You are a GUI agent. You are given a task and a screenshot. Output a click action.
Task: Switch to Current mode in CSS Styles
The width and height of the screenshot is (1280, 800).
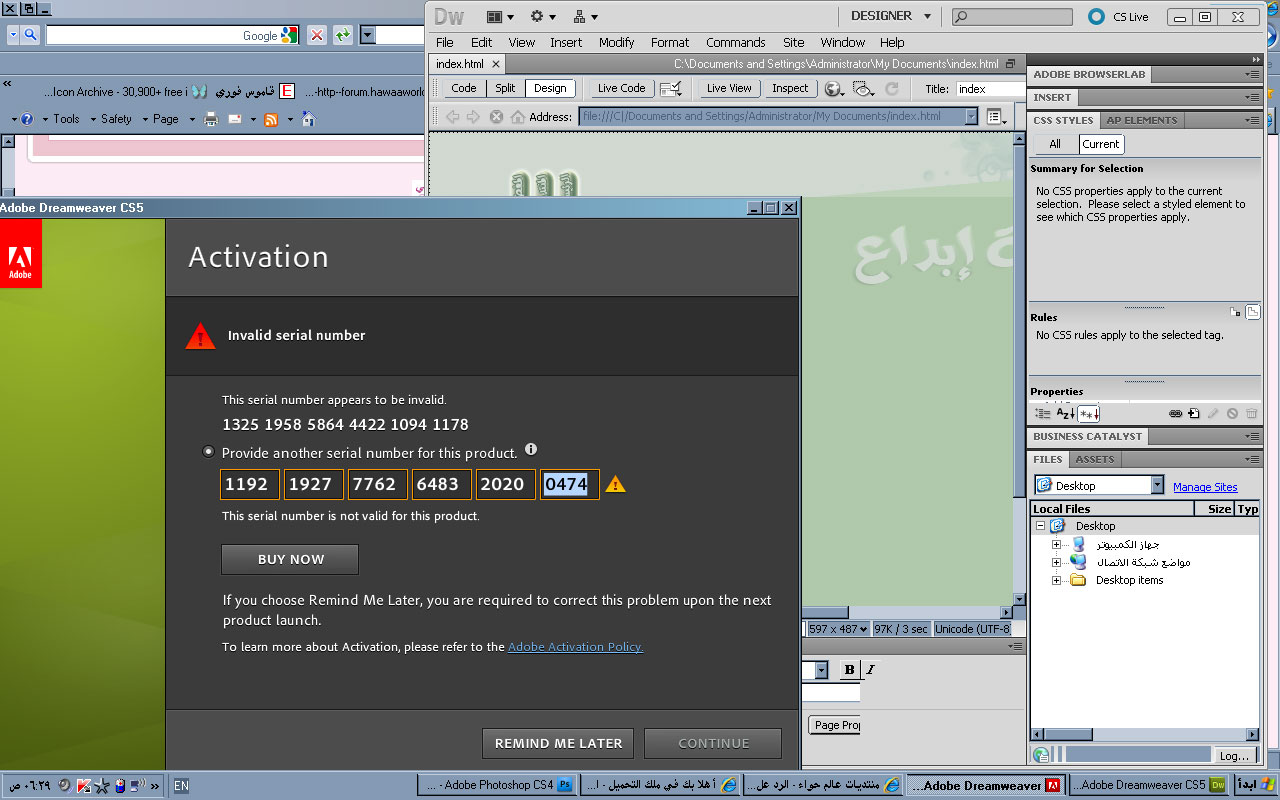[1100, 144]
